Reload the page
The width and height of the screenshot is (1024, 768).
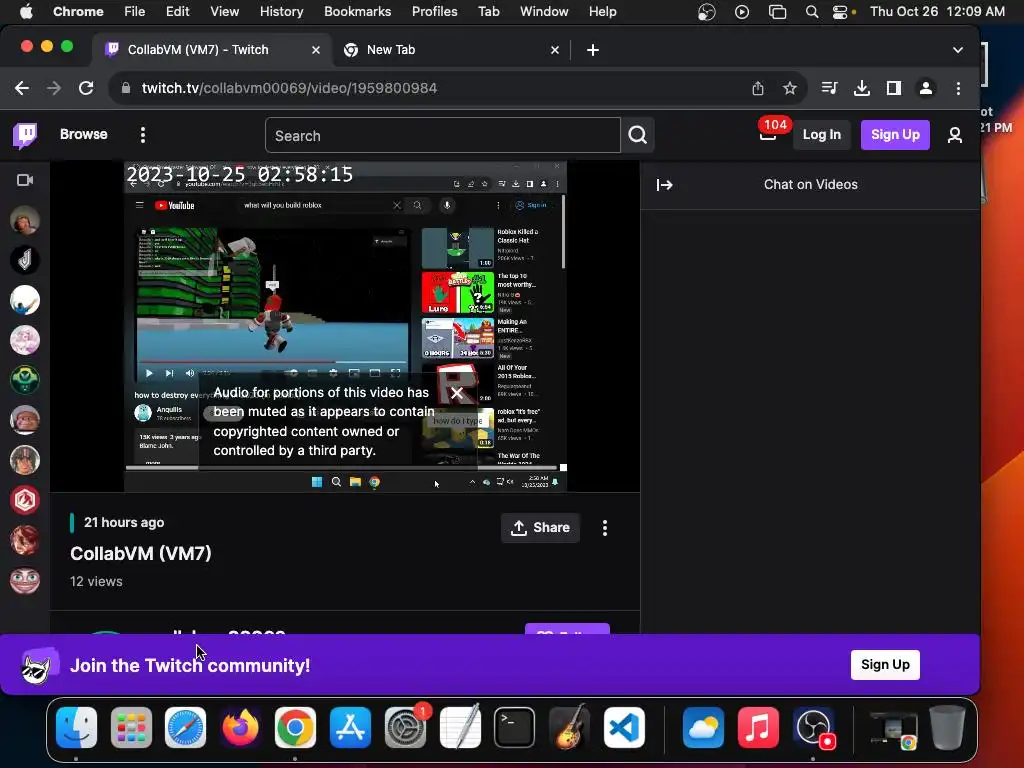tap(86, 88)
